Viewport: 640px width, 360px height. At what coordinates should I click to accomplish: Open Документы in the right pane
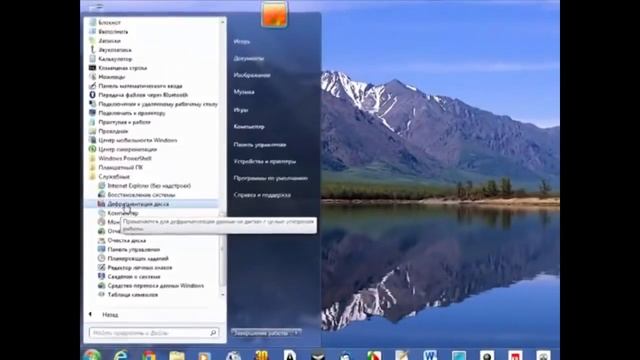[x=249, y=58]
